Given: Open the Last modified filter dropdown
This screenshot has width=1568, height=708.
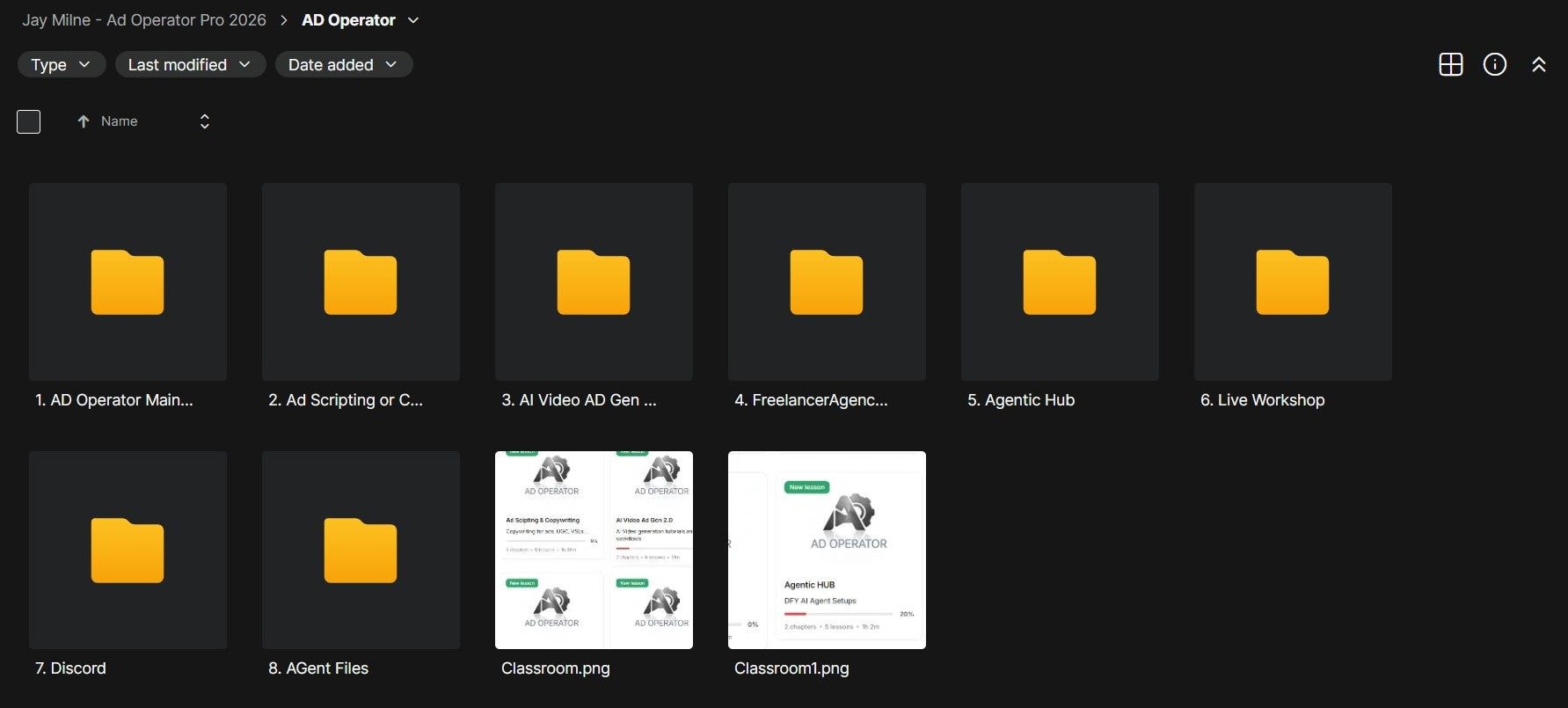Looking at the screenshot, I should (x=191, y=64).
